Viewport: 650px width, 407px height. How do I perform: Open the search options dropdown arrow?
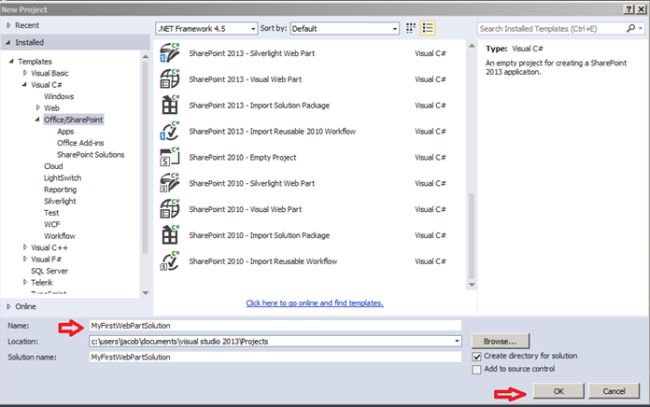[x=640, y=28]
